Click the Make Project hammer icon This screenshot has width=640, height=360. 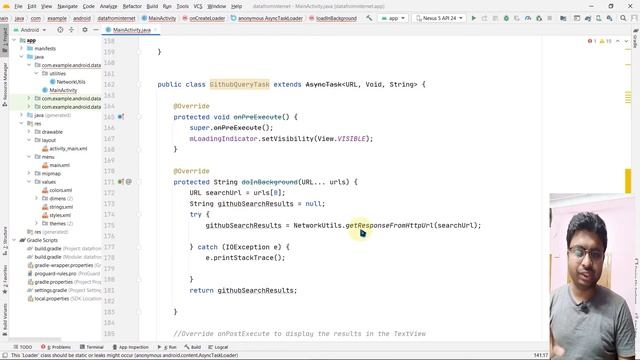coord(369,18)
